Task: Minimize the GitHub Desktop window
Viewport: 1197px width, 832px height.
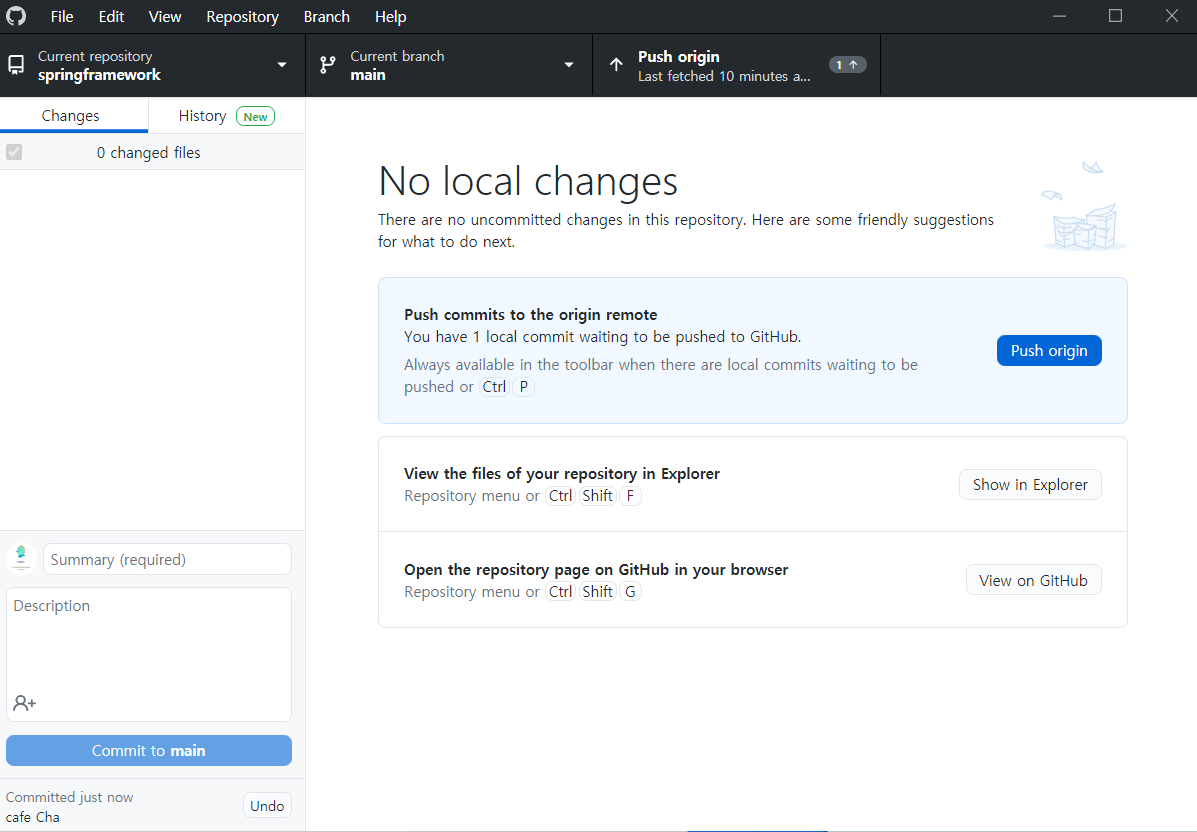Action: (1059, 16)
